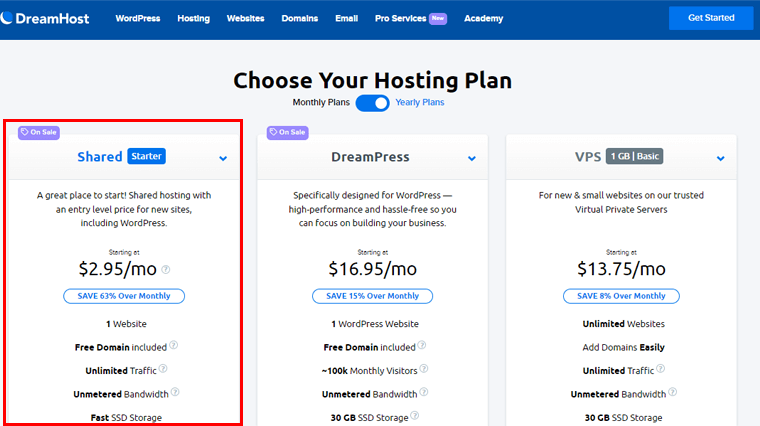Open the Email menu
Image resolution: width=760 pixels, height=426 pixels.
pyautogui.click(x=347, y=18)
